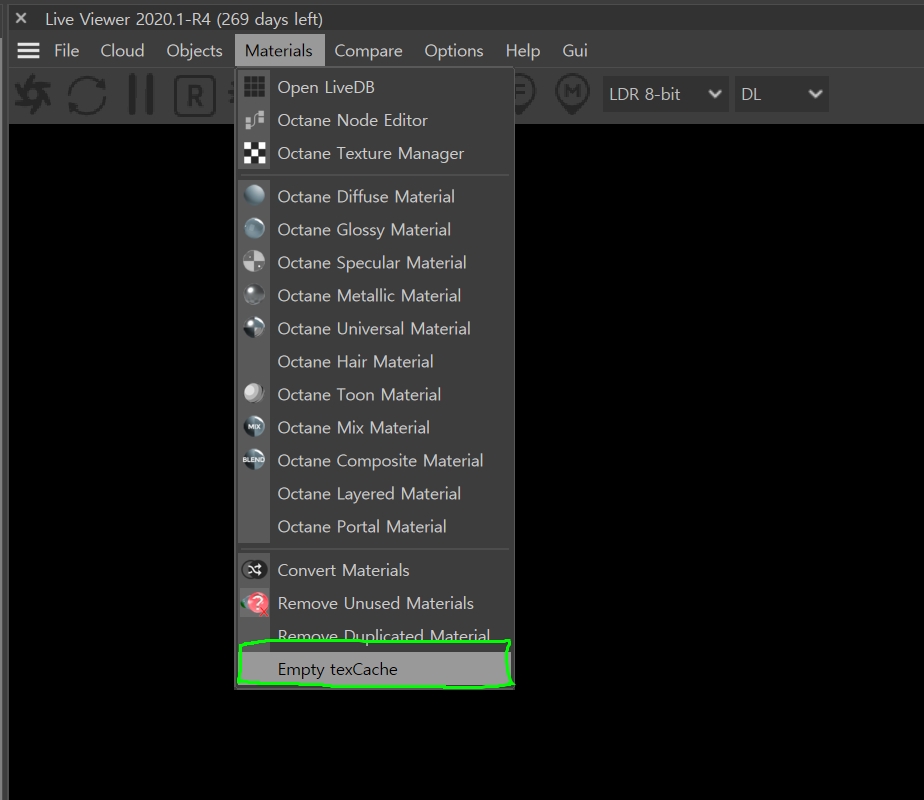Create an Octane Composite Material
Screen dimensions: 924x800
tap(374, 460)
